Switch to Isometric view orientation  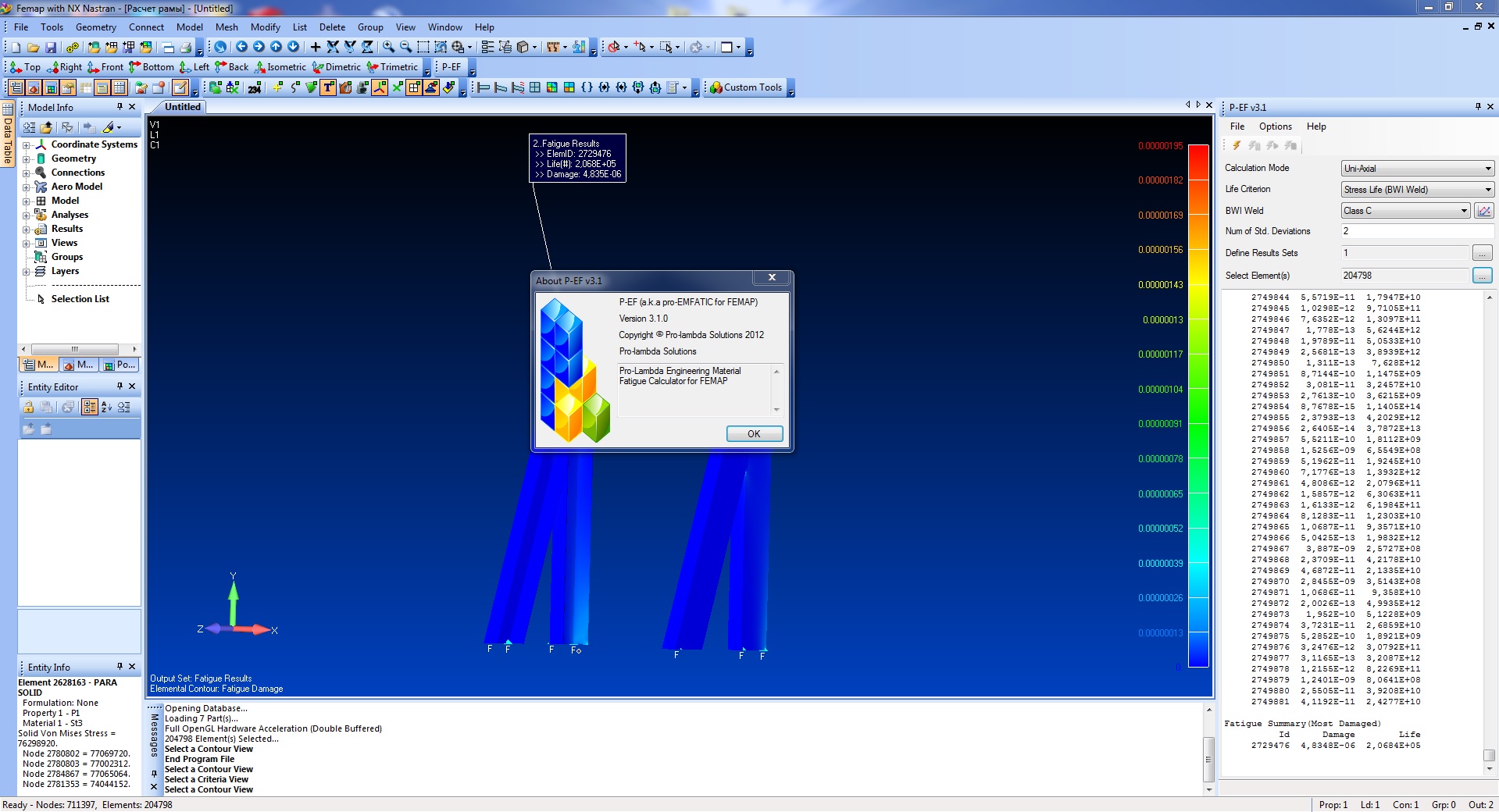click(280, 67)
